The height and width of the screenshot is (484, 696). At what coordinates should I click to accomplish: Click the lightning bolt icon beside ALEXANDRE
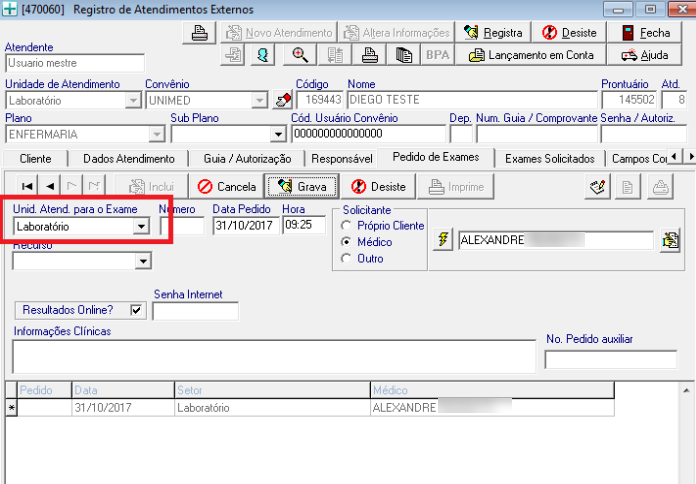(443, 240)
